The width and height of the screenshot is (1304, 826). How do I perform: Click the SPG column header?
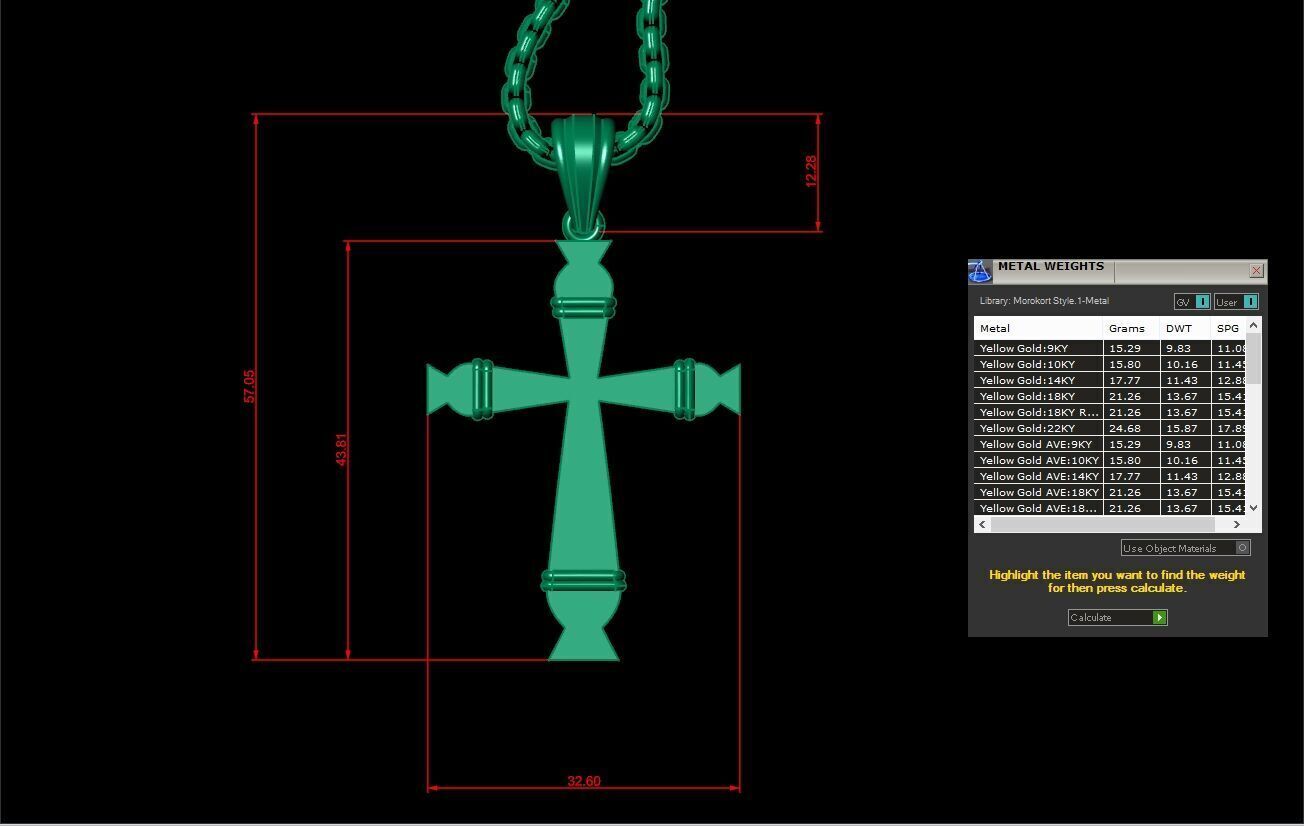click(1229, 328)
